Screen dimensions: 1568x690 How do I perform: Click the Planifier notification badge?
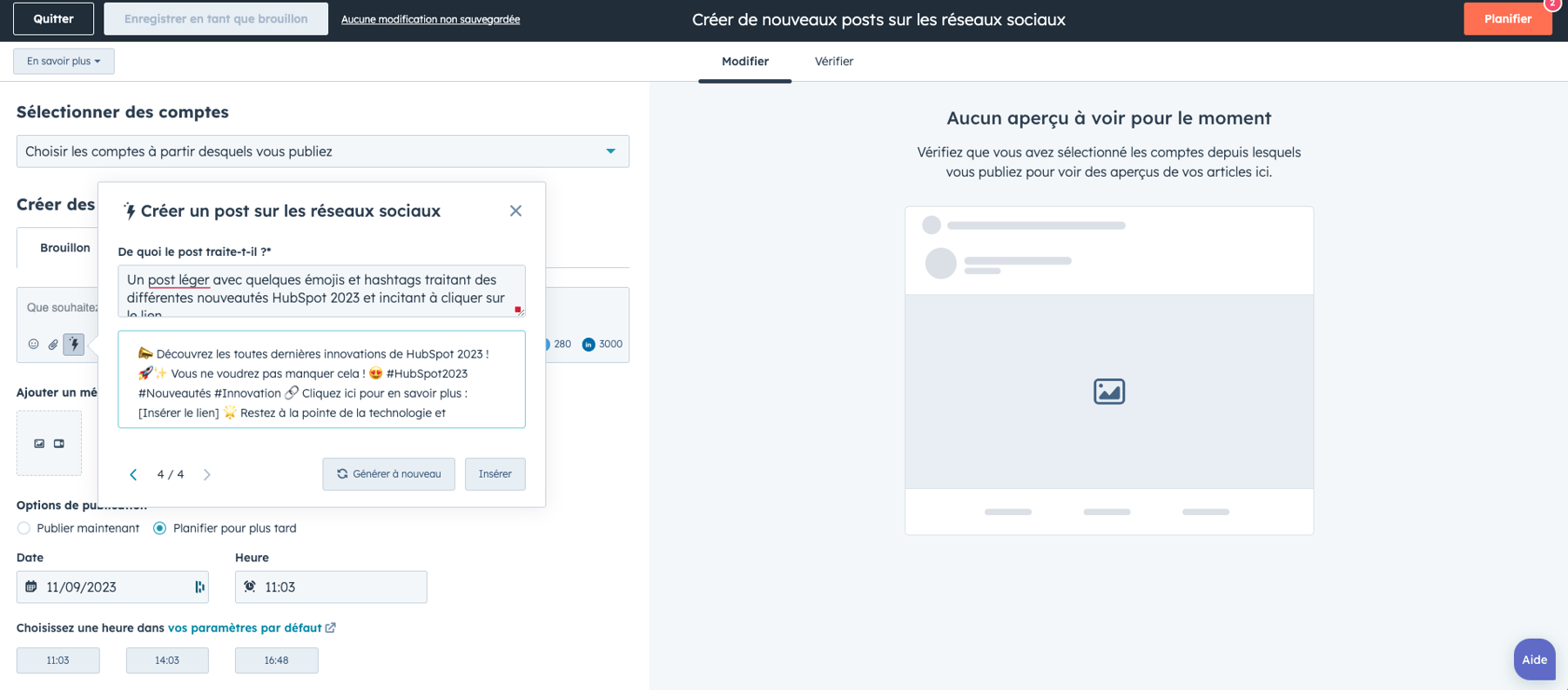pos(1552,4)
